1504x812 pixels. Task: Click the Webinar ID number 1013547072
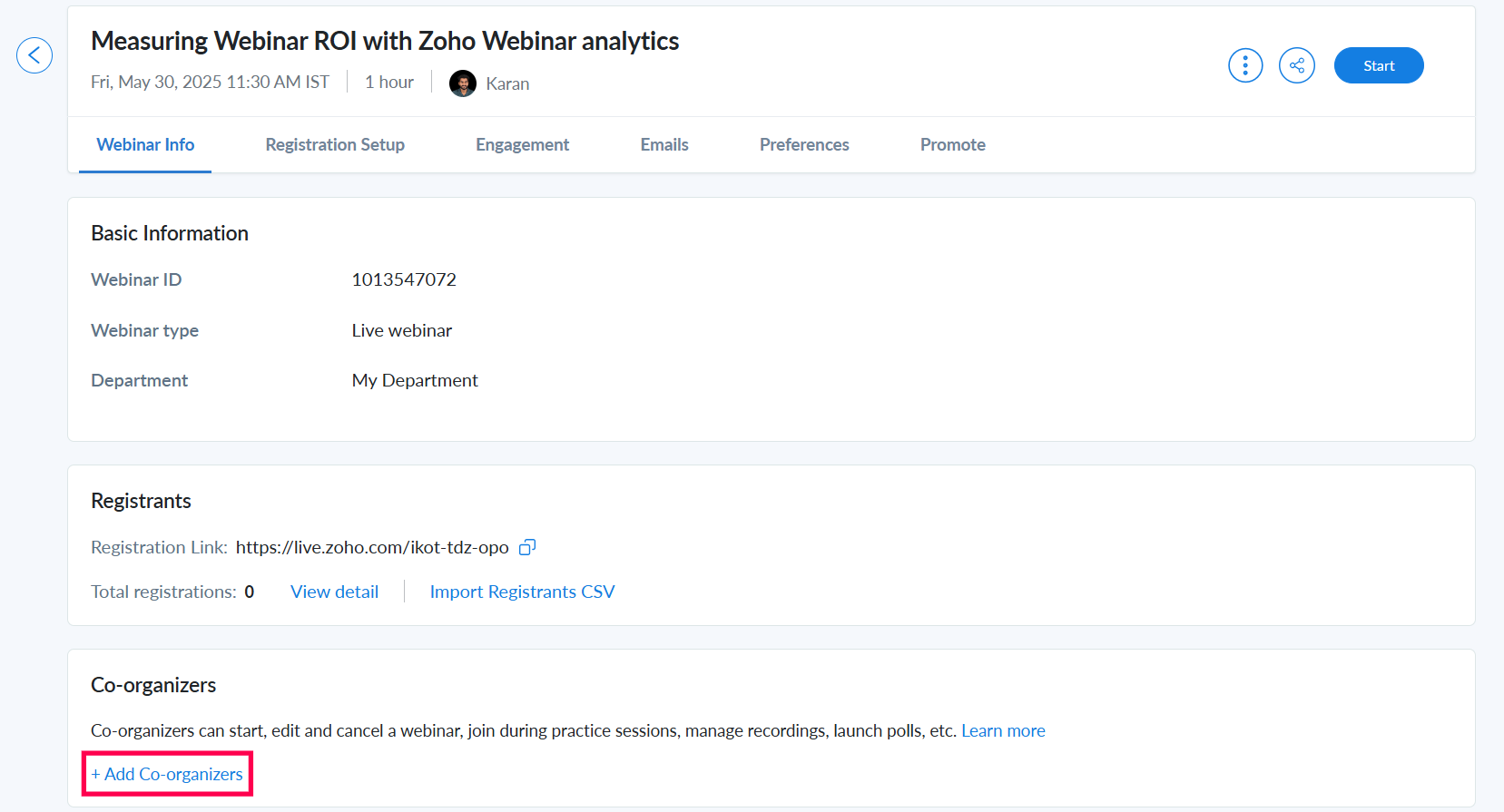pyautogui.click(x=404, y=279)
